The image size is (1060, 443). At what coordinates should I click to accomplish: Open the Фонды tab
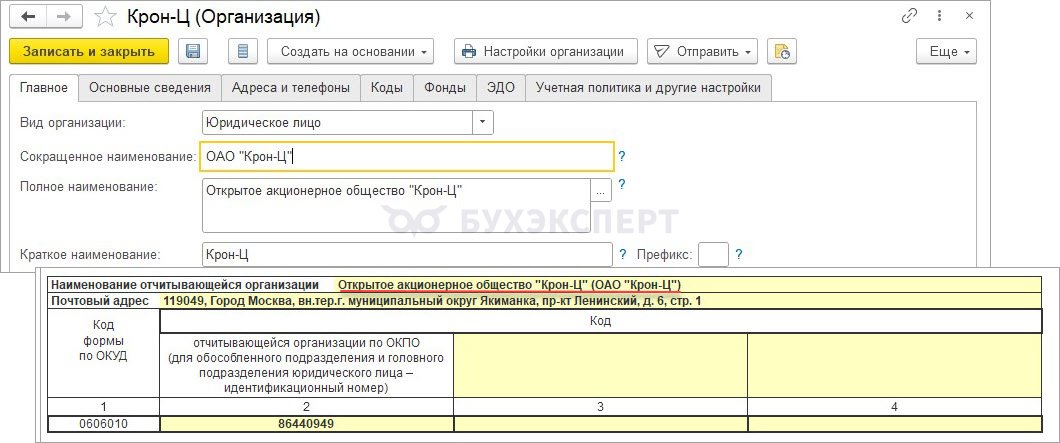(445, 88)
